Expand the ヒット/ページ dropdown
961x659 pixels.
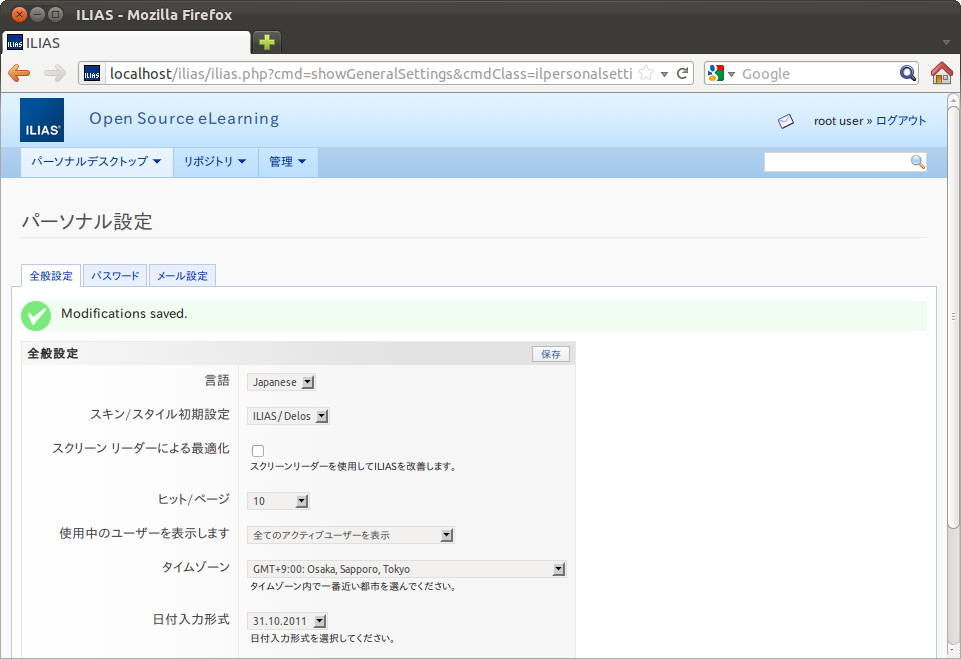coord(279,501)
